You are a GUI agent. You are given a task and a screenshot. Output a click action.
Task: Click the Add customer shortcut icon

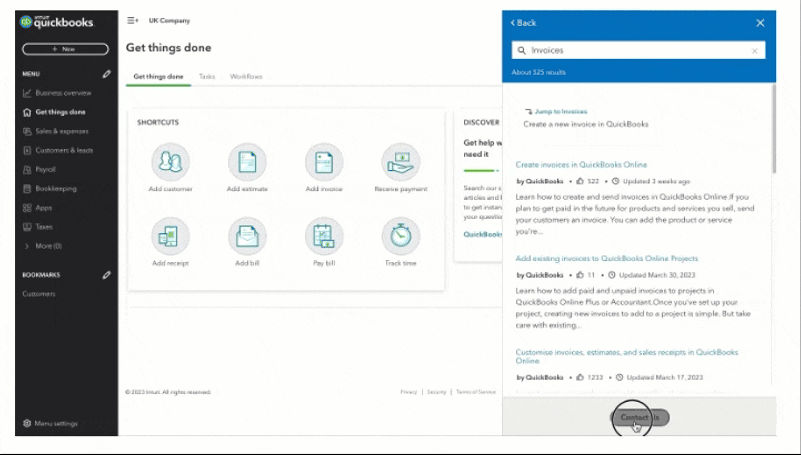pyautogui.click(x=171, y=162)
